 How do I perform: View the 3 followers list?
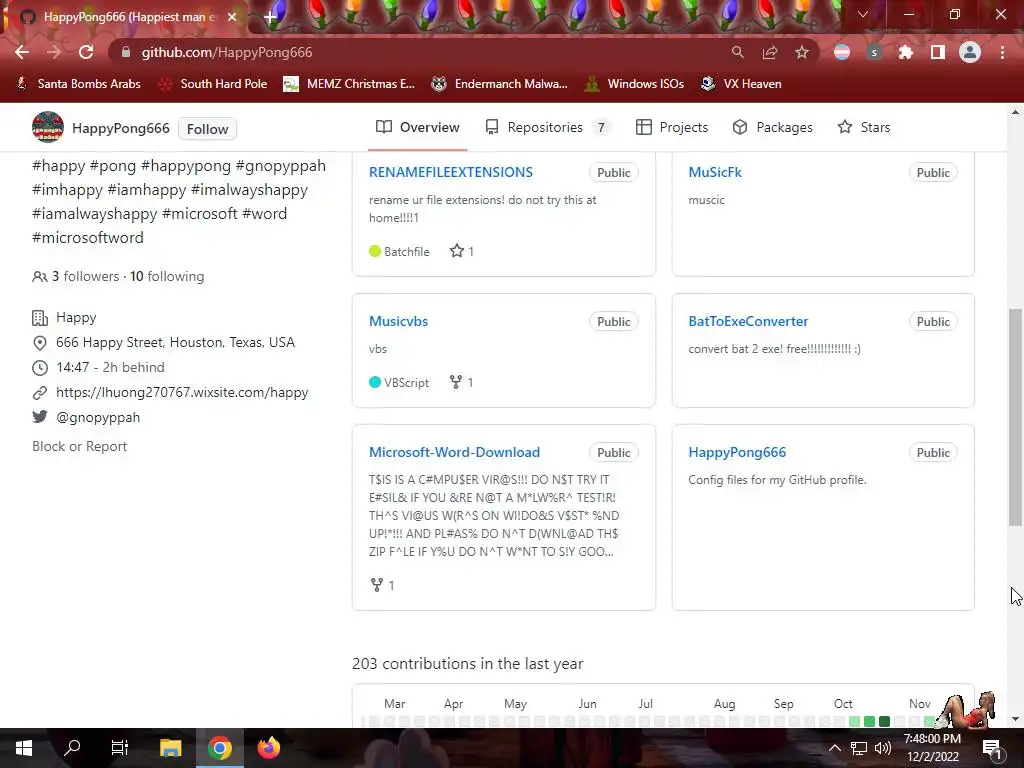point(85,276)
